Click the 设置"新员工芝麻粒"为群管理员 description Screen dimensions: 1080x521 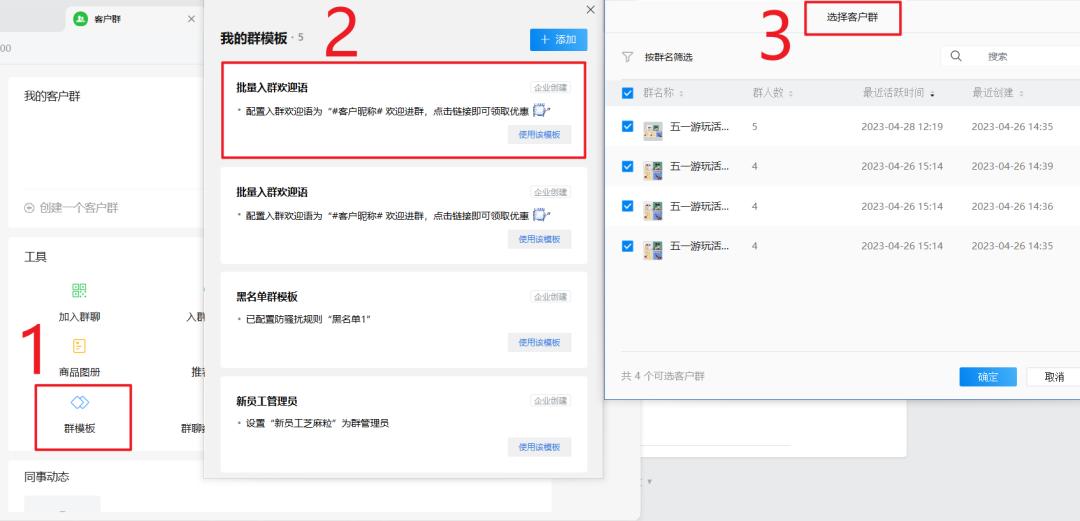(317, 423)
